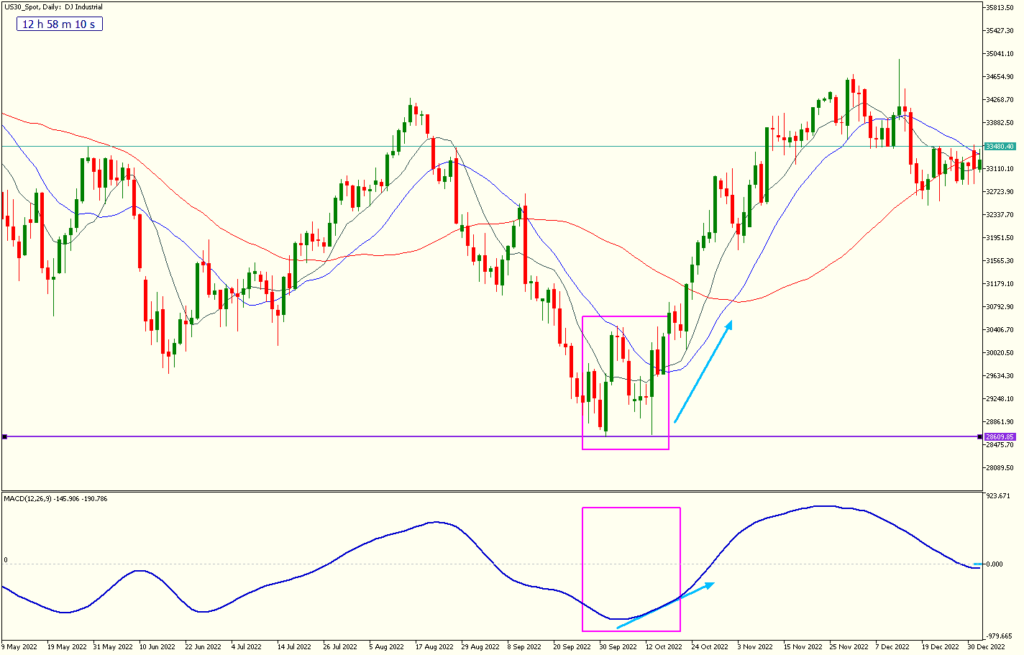Click the teal 33480.40 current price label

[1000, 146]
